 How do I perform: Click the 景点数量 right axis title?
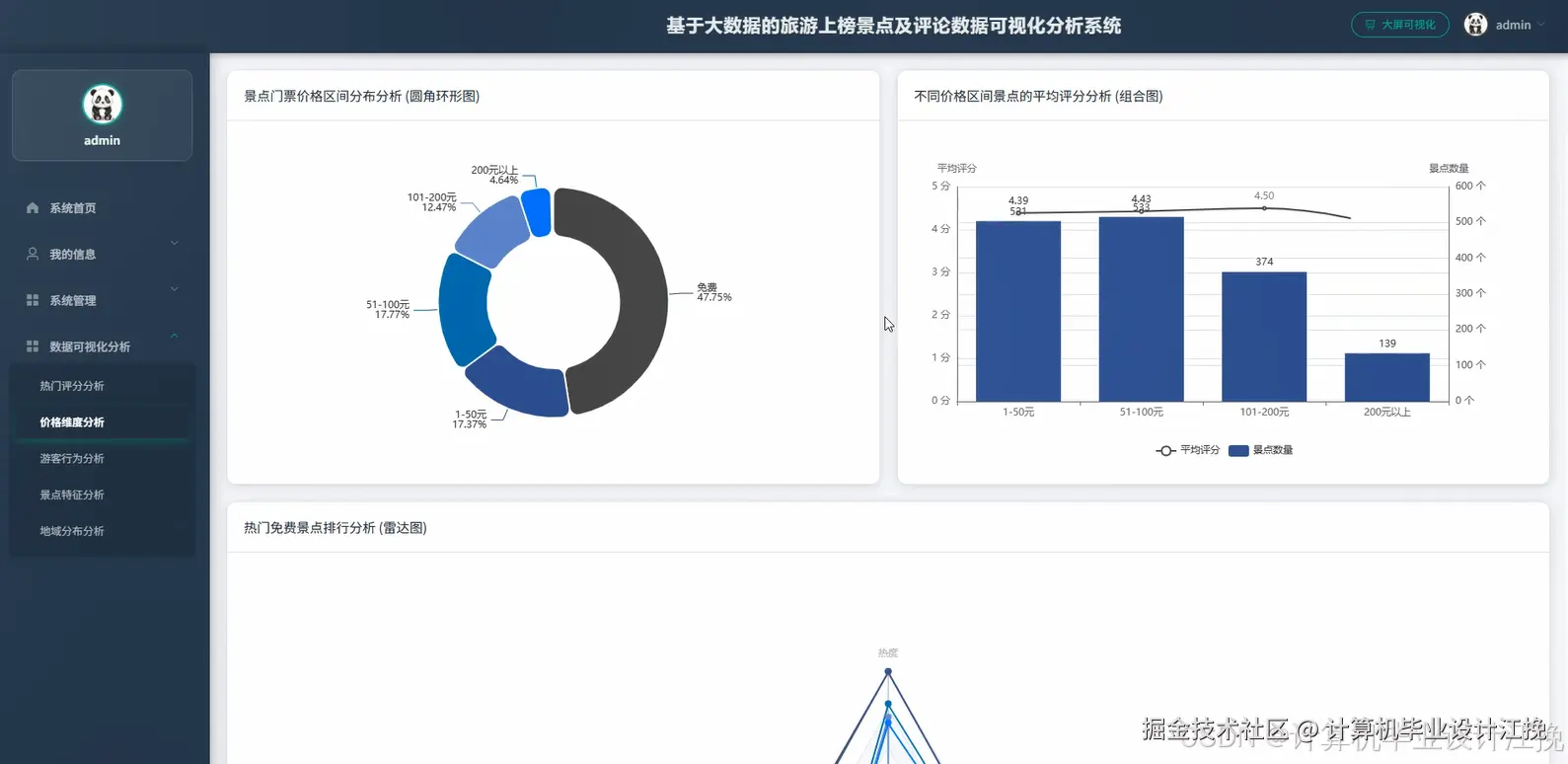click(x=1449, y=169)
